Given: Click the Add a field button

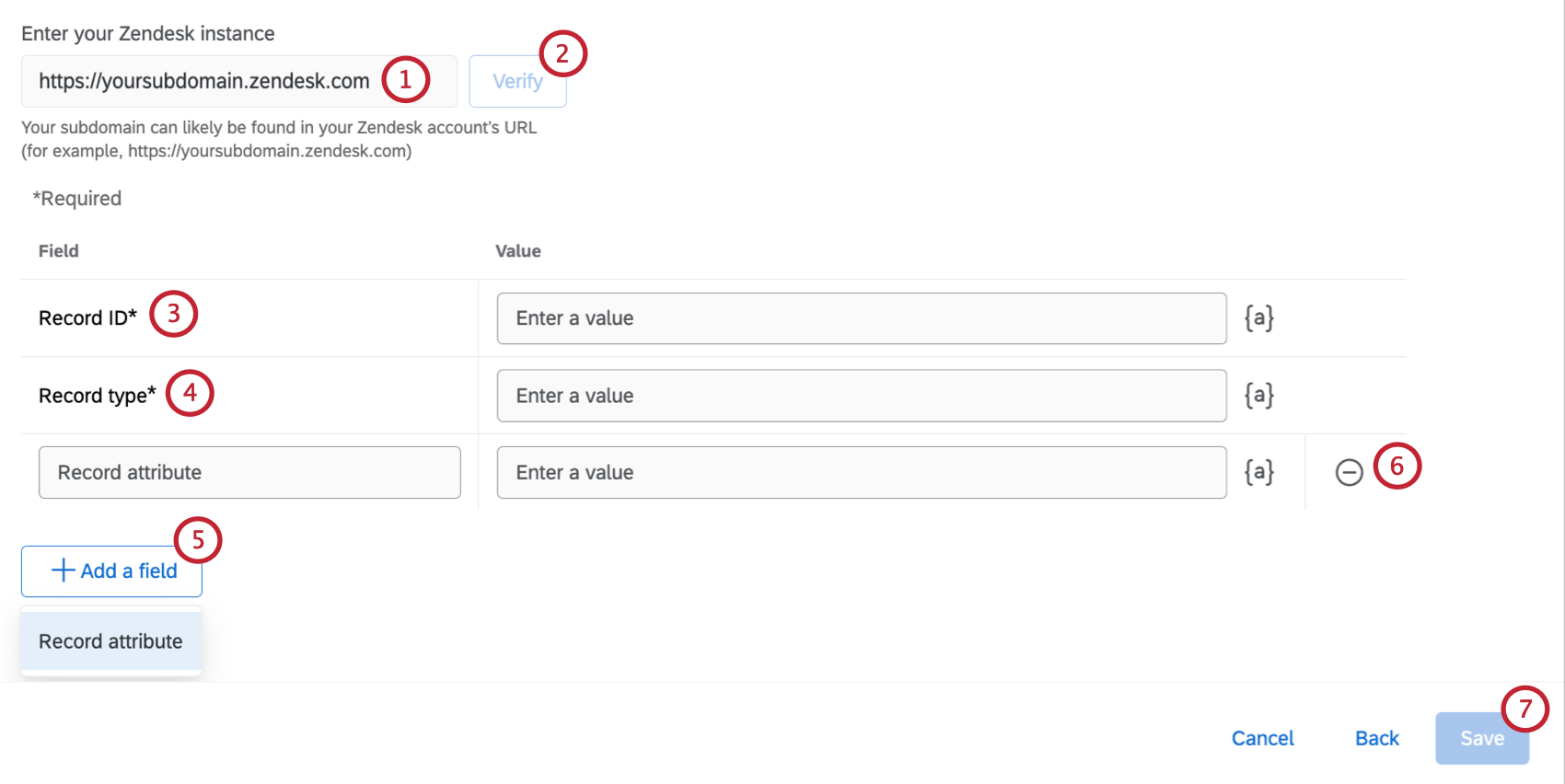Looking at the screenshot, I should pyautogui.click(x=111, y=571).
